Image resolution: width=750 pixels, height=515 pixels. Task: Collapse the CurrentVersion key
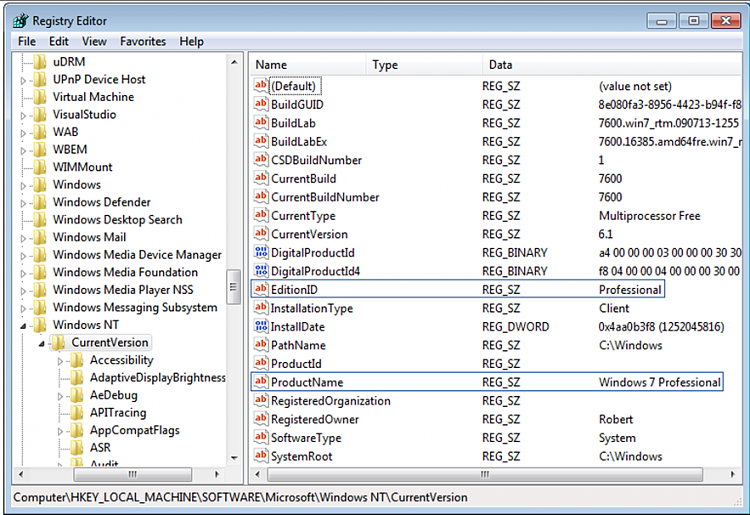[x=42, y=343]
